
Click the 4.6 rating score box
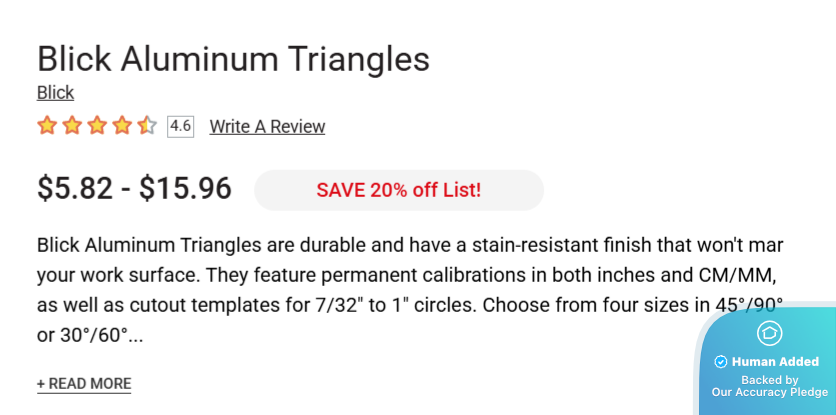(x=180, y=126)
